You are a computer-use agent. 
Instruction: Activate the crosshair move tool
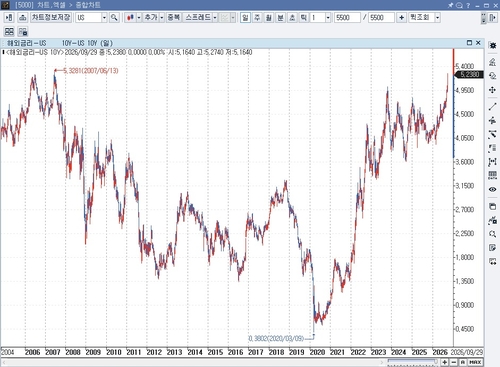click(492, 90)
